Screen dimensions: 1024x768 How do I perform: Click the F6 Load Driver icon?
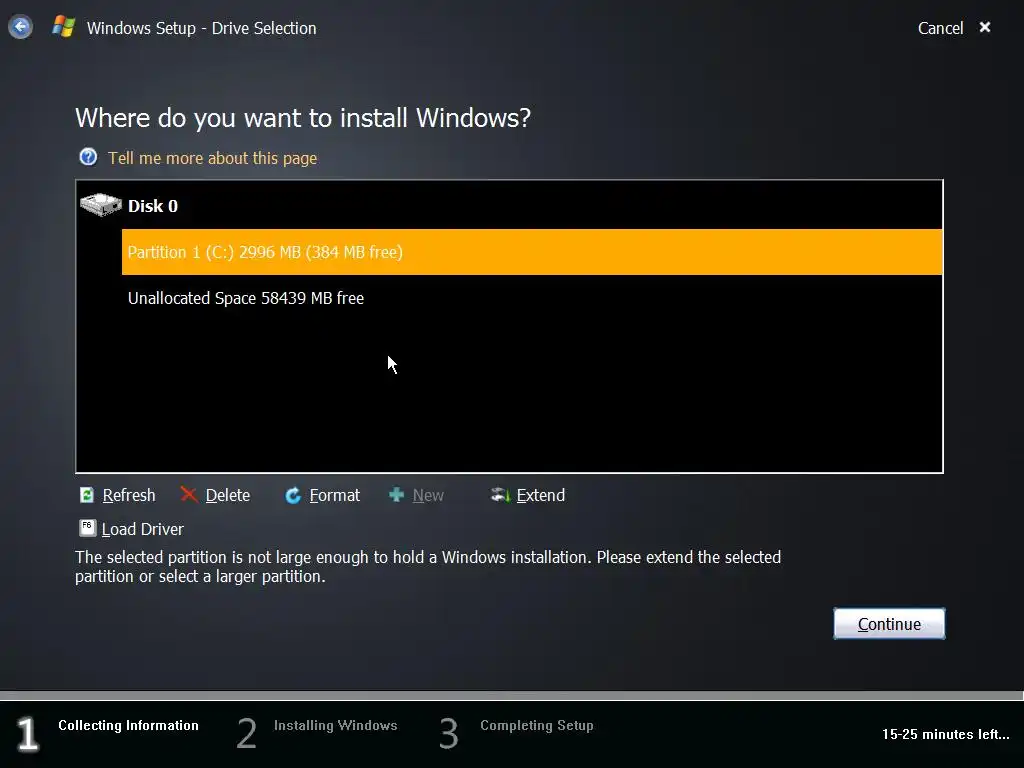click(88, 528)
